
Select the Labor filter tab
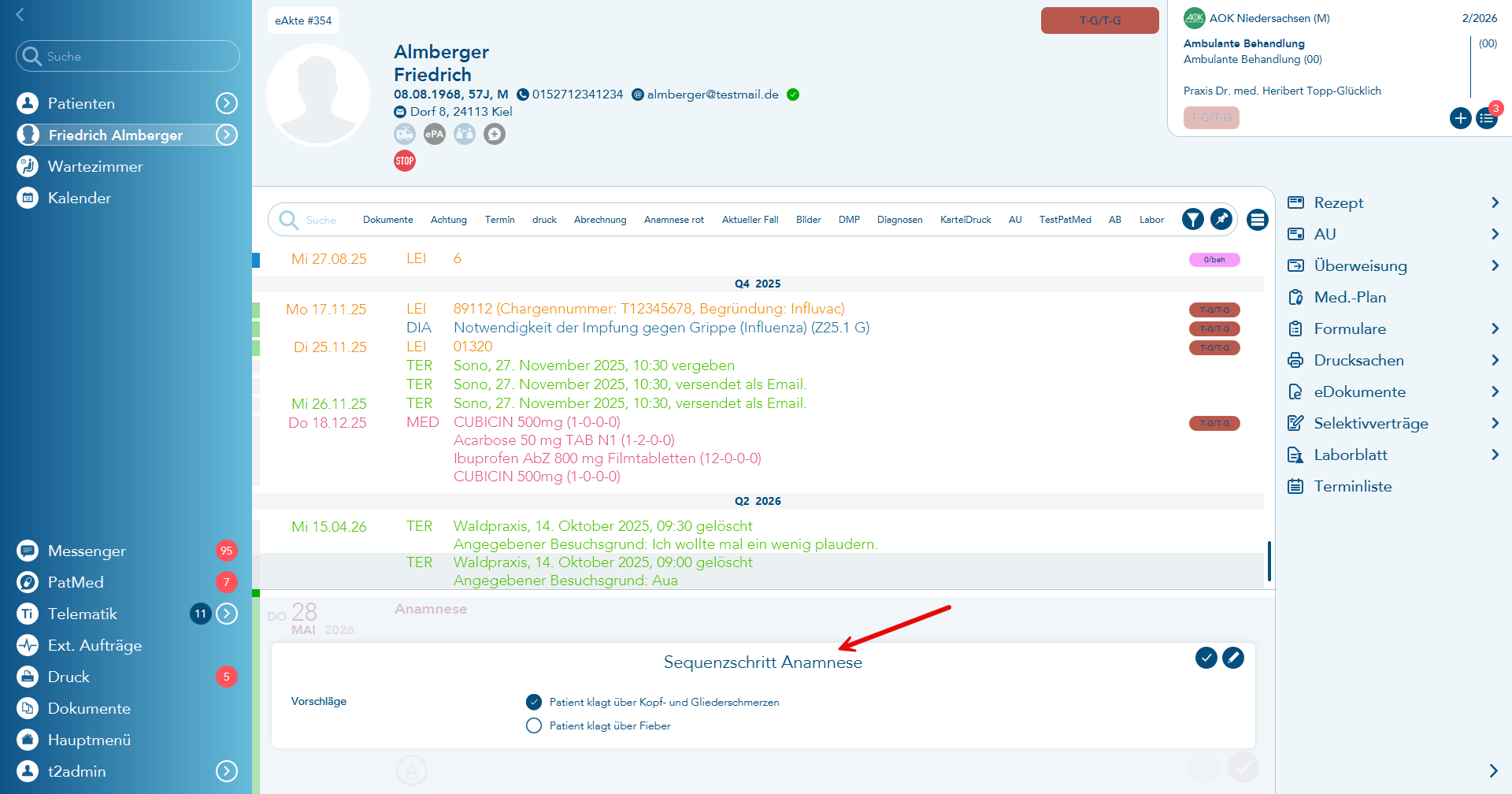(x=1151, y=220)
